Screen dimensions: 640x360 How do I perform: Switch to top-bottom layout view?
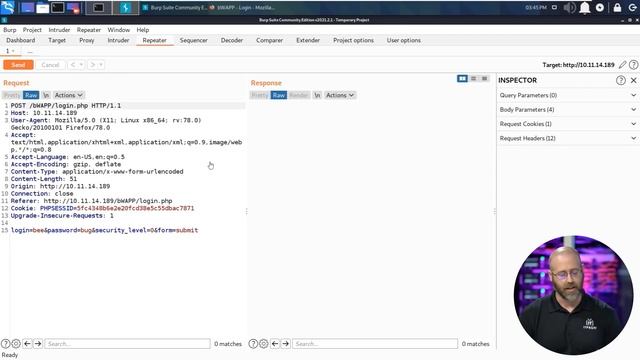[x=473, y=78]
